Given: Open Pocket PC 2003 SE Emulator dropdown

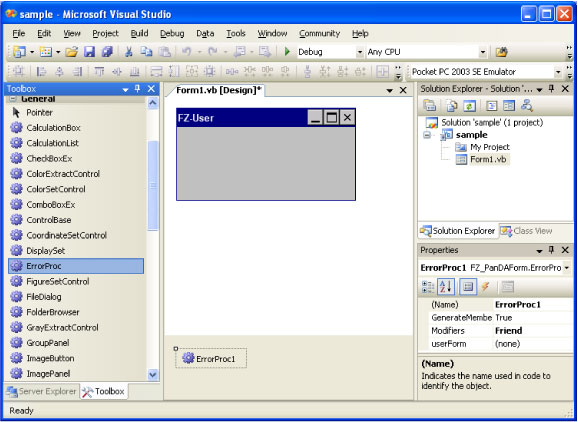Looking at the screenshot, I should [x=558, y=72].
